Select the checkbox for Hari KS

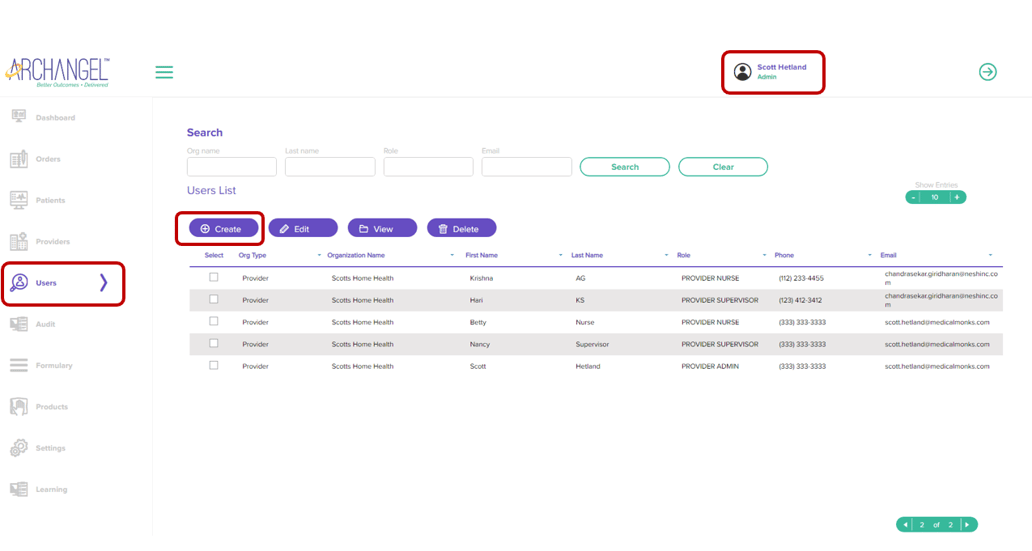[x=214, y=300]
